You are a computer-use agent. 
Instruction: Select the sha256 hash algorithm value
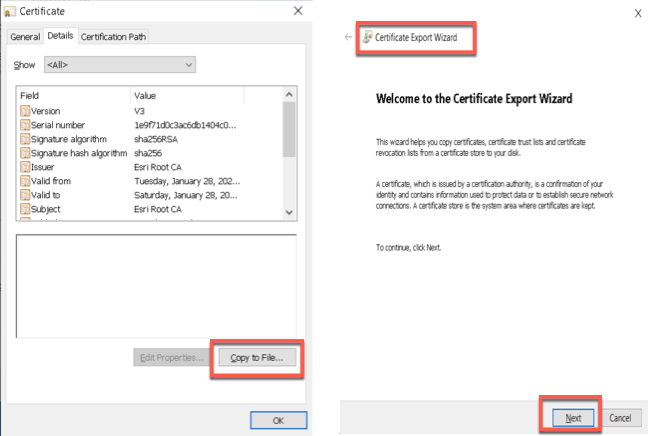click(148, 153)
